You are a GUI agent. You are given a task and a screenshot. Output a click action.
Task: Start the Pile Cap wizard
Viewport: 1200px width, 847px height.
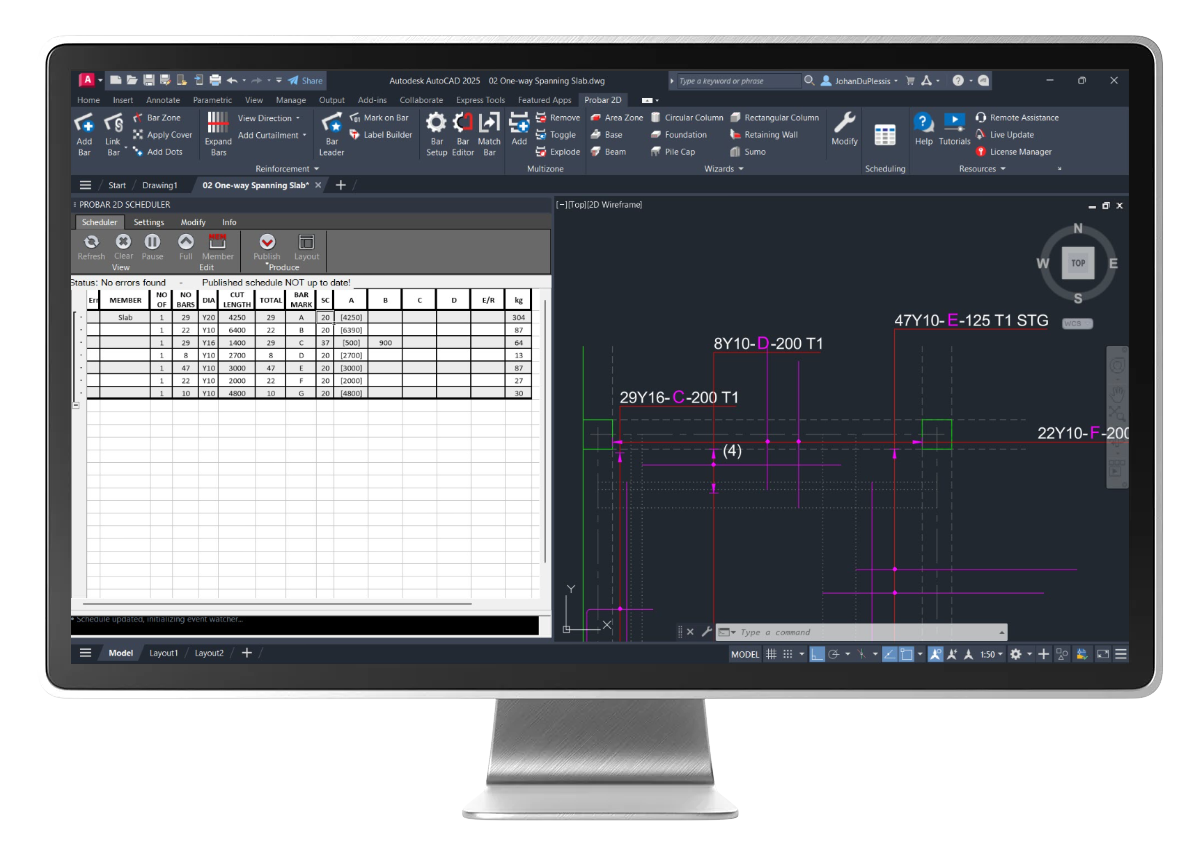[672, 152]
